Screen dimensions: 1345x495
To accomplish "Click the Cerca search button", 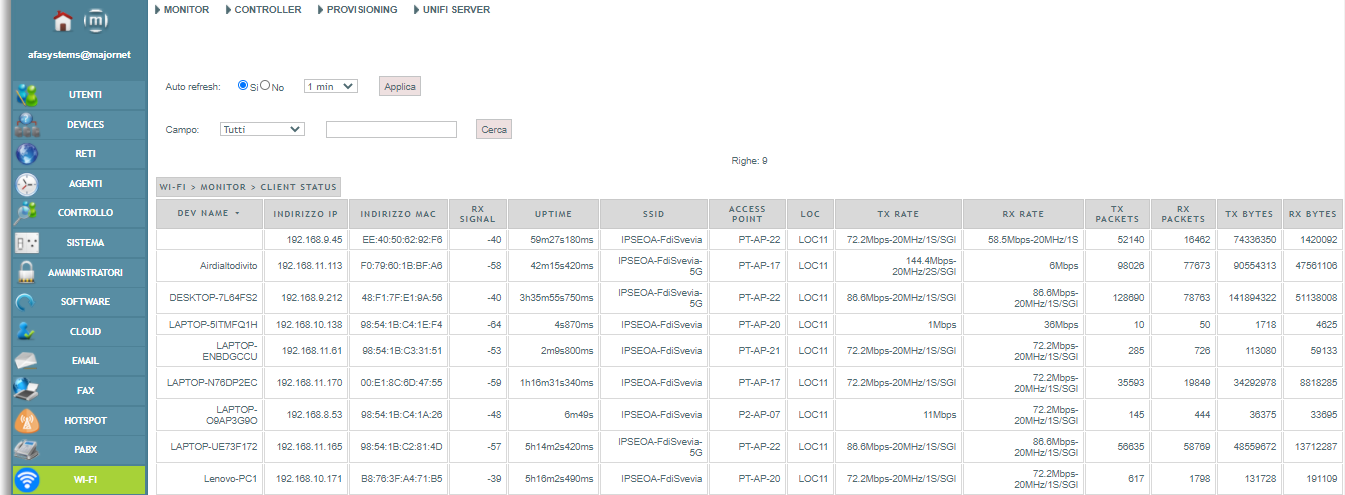I will 494,129.
